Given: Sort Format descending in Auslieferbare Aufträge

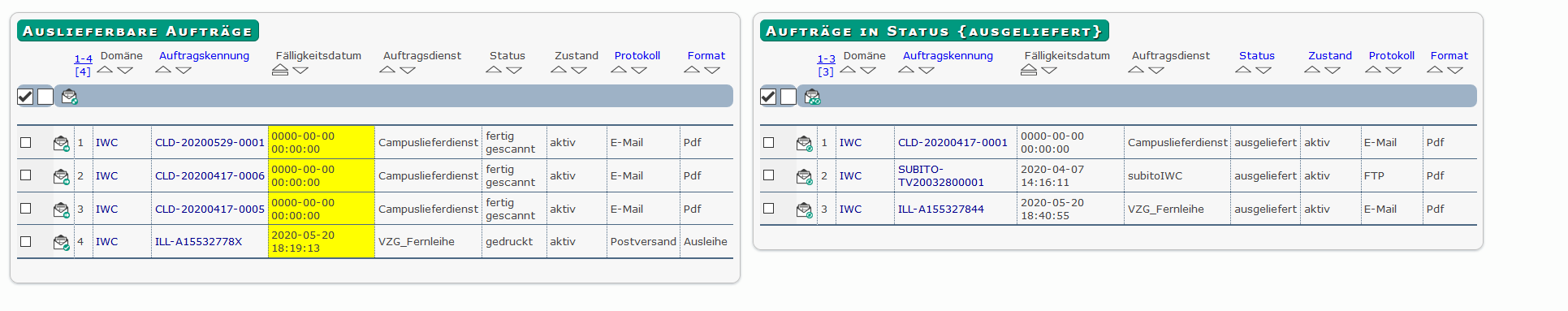Looking at the screenshot, I should coord(712,70).
